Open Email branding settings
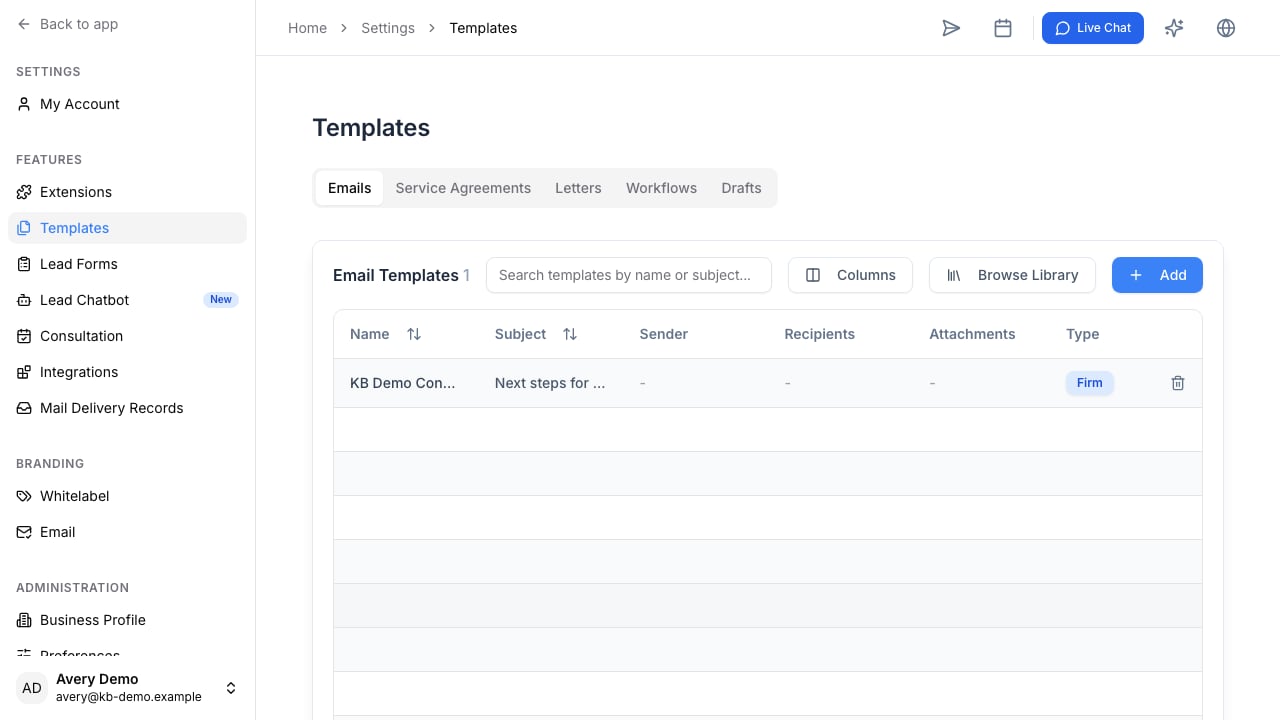This screenshot has height=720, width=1280. (x=127, y=532)
